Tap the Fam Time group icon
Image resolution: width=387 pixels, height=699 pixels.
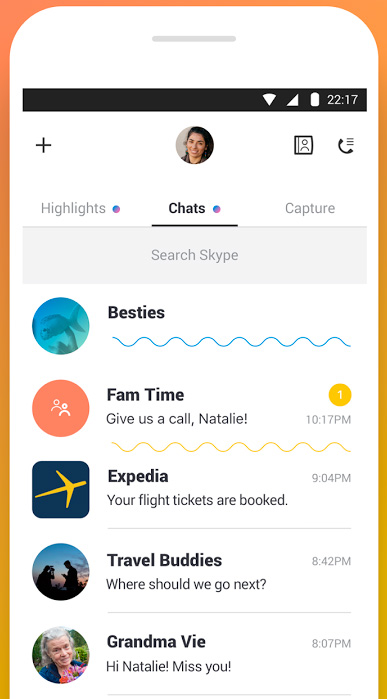61,408
